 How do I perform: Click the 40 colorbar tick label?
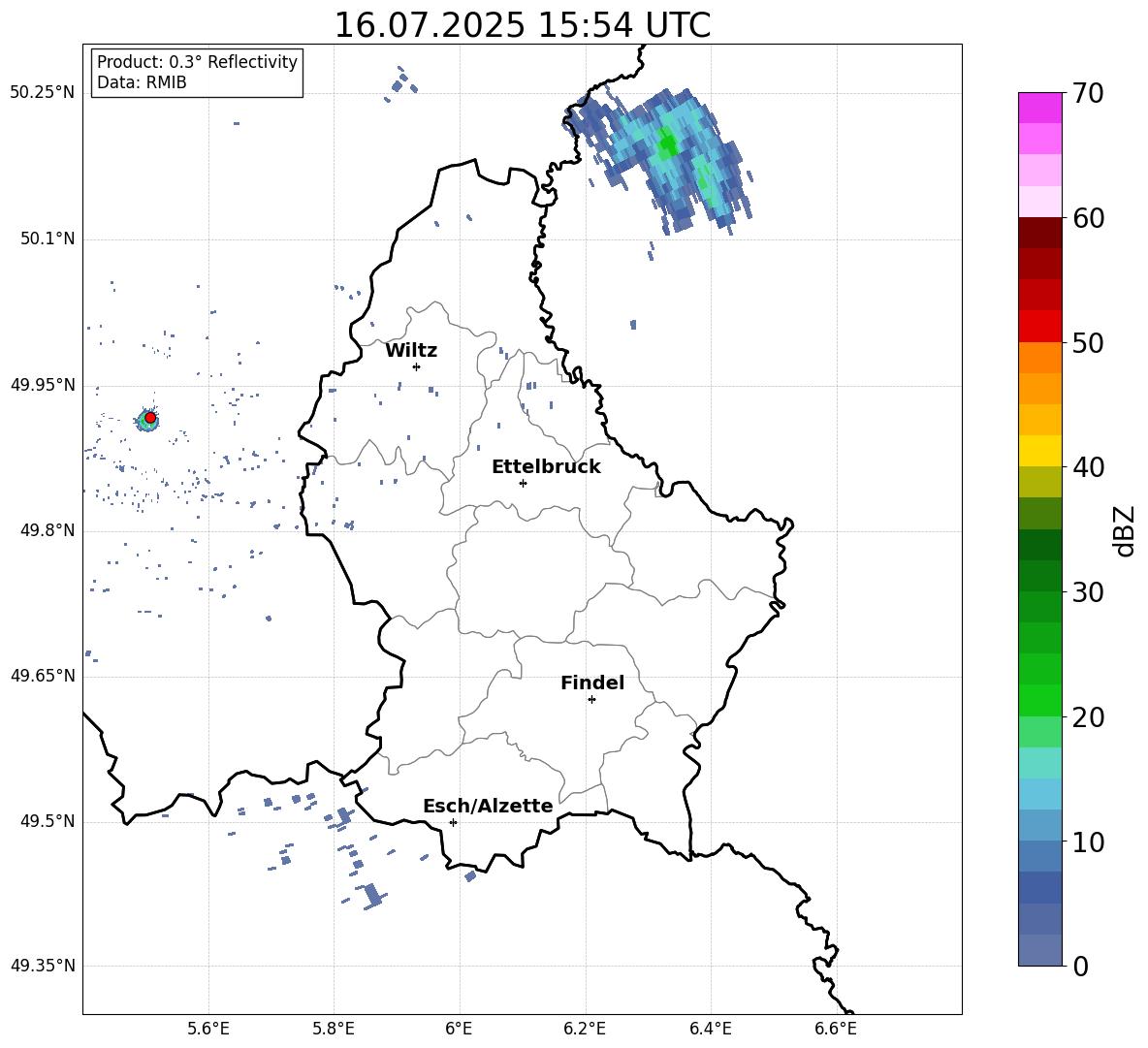tap(1088, 467)
